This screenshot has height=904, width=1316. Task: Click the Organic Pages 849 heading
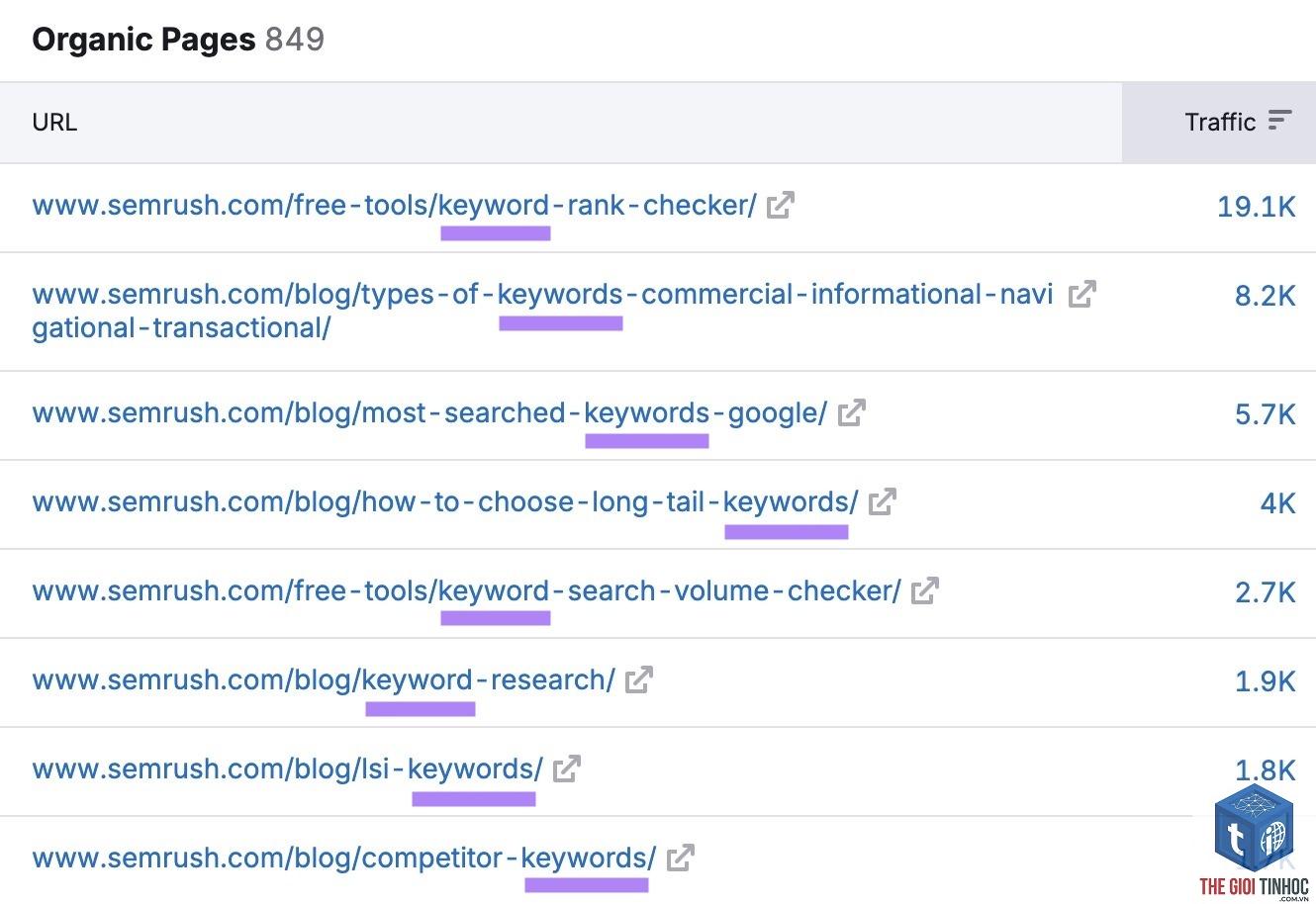pyautogui.click(x=178, y=40)
